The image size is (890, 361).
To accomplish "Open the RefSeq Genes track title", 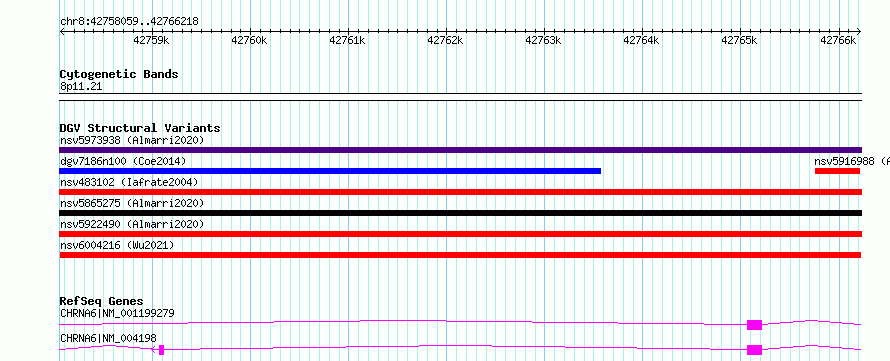I will coord(102,301).
